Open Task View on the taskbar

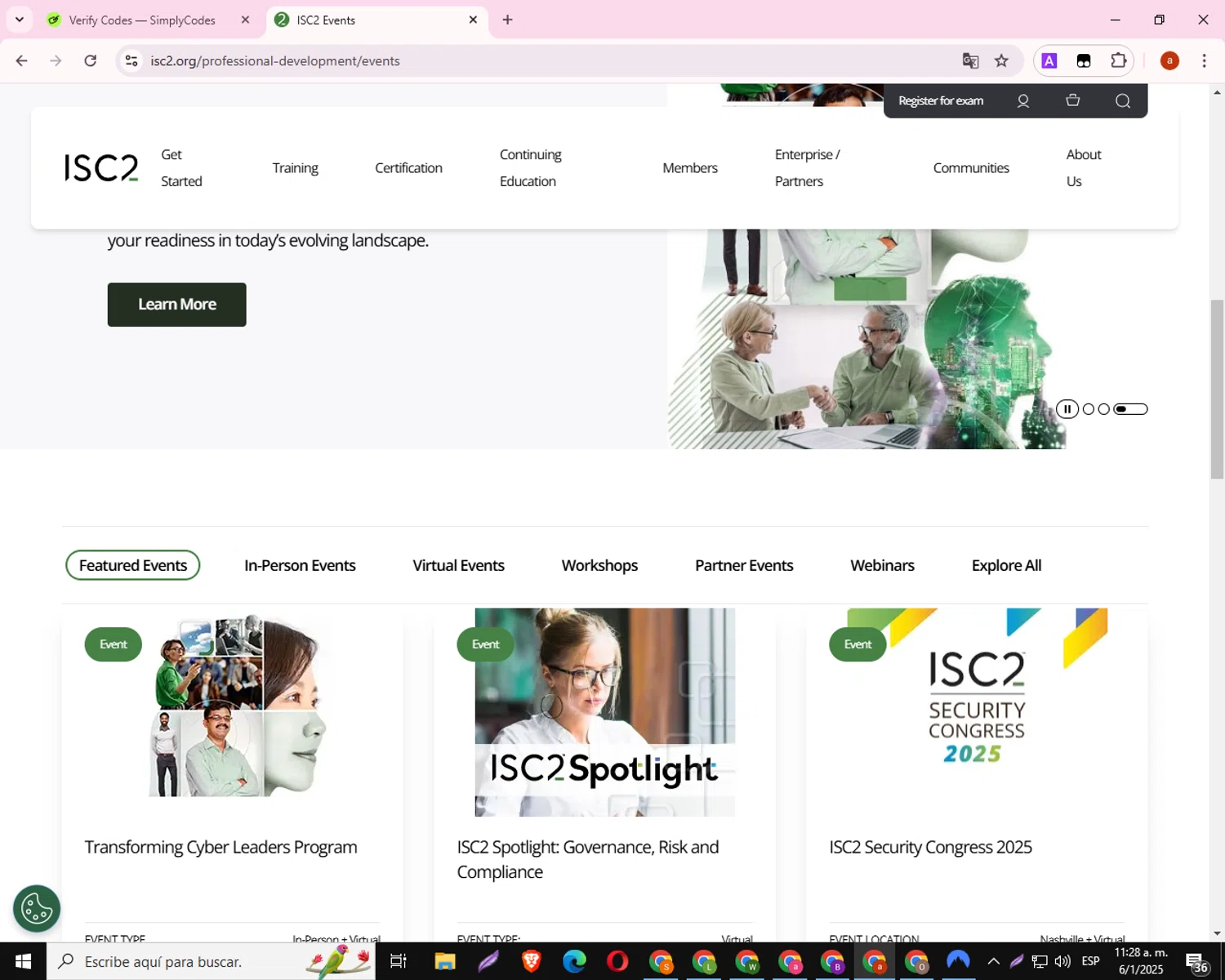click(x=399, y=961)
